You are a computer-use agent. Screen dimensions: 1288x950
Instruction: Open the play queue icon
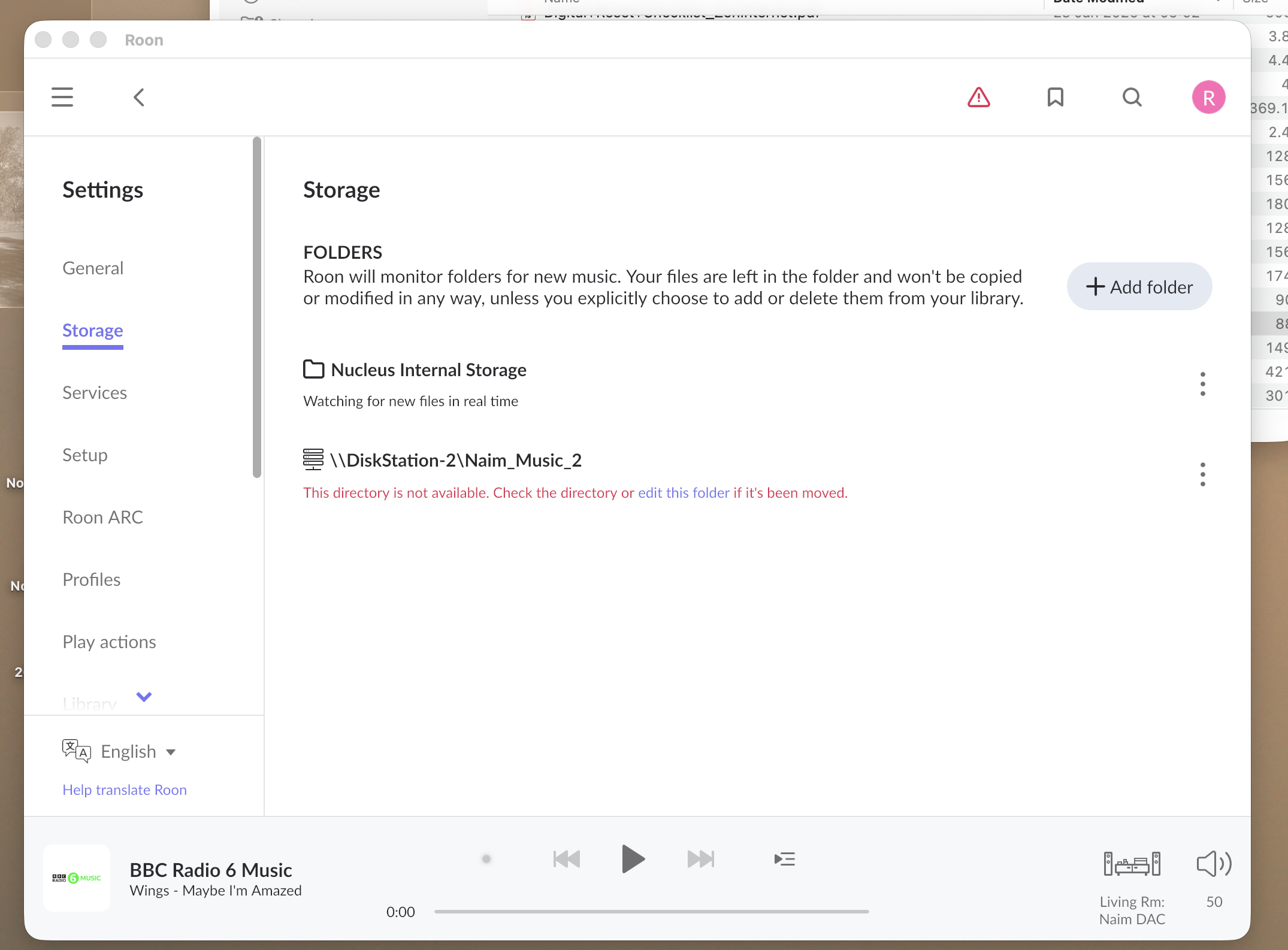coord(784,859)
